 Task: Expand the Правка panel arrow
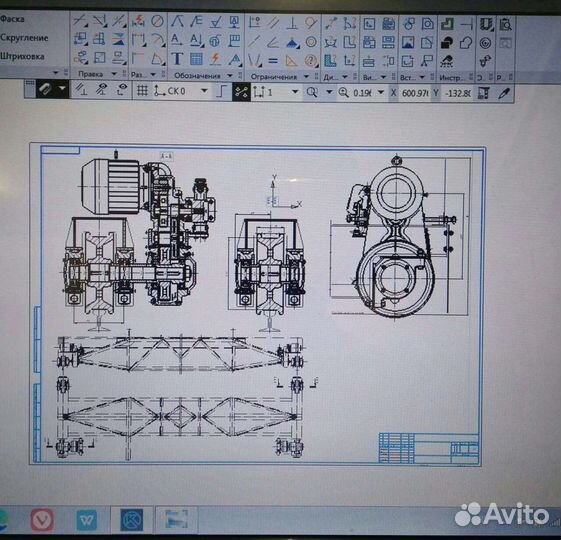click(114, 74)
